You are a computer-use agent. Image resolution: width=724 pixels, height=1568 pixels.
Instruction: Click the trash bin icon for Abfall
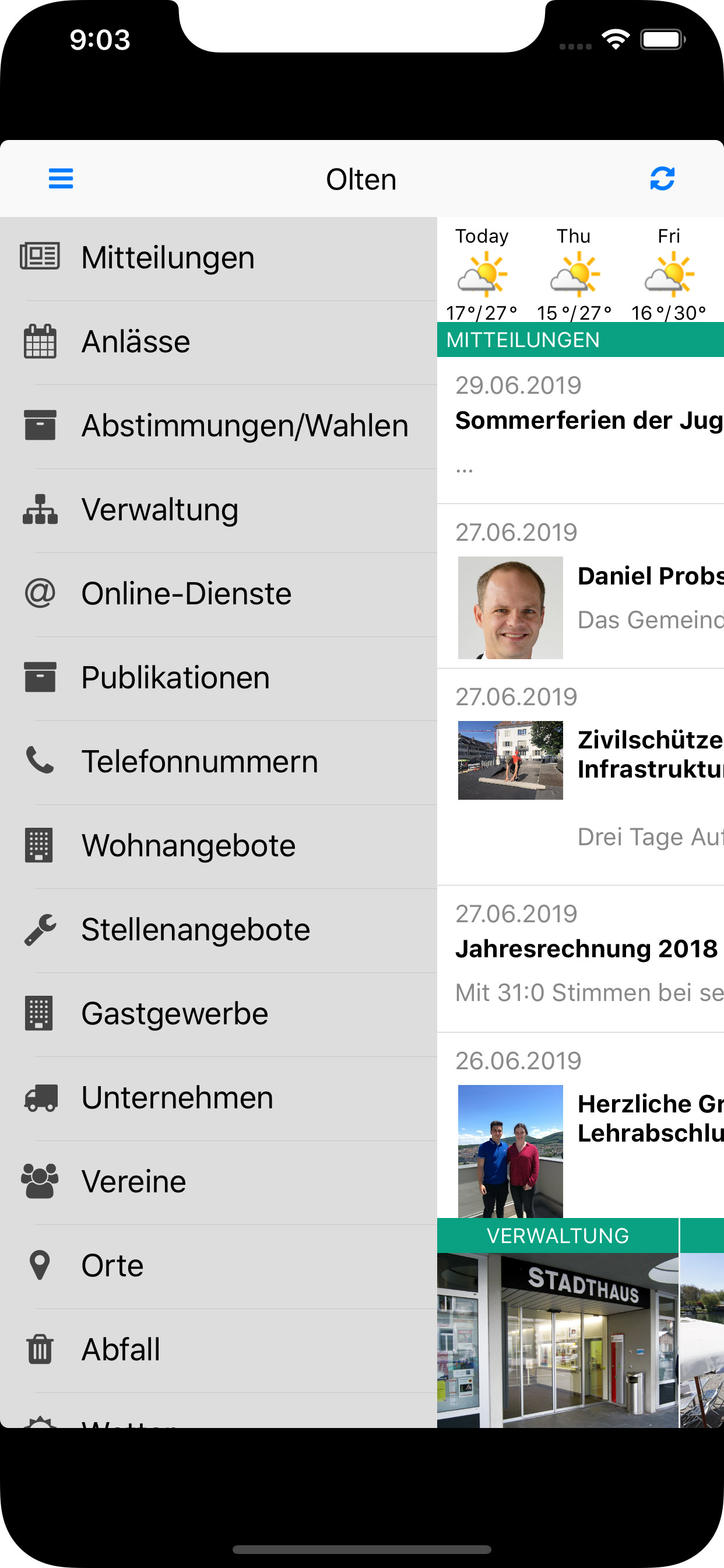coord(40,1349)
